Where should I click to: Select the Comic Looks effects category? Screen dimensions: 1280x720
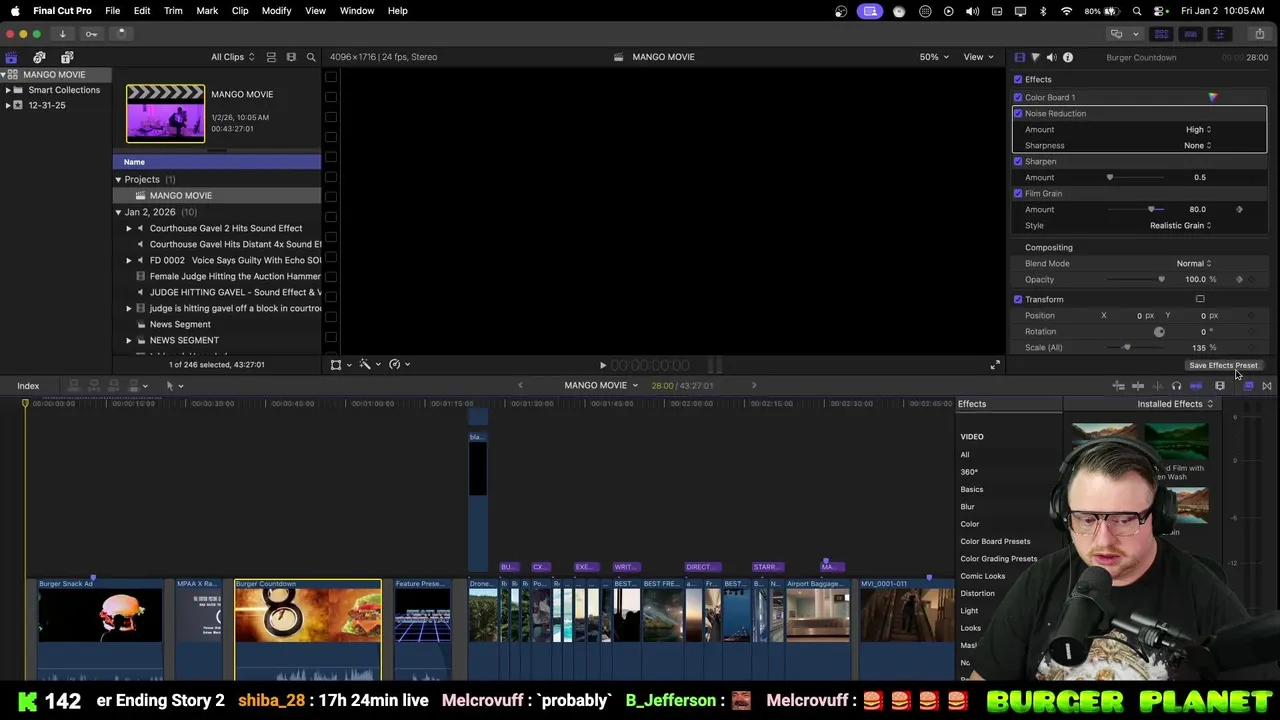(983, 576)
